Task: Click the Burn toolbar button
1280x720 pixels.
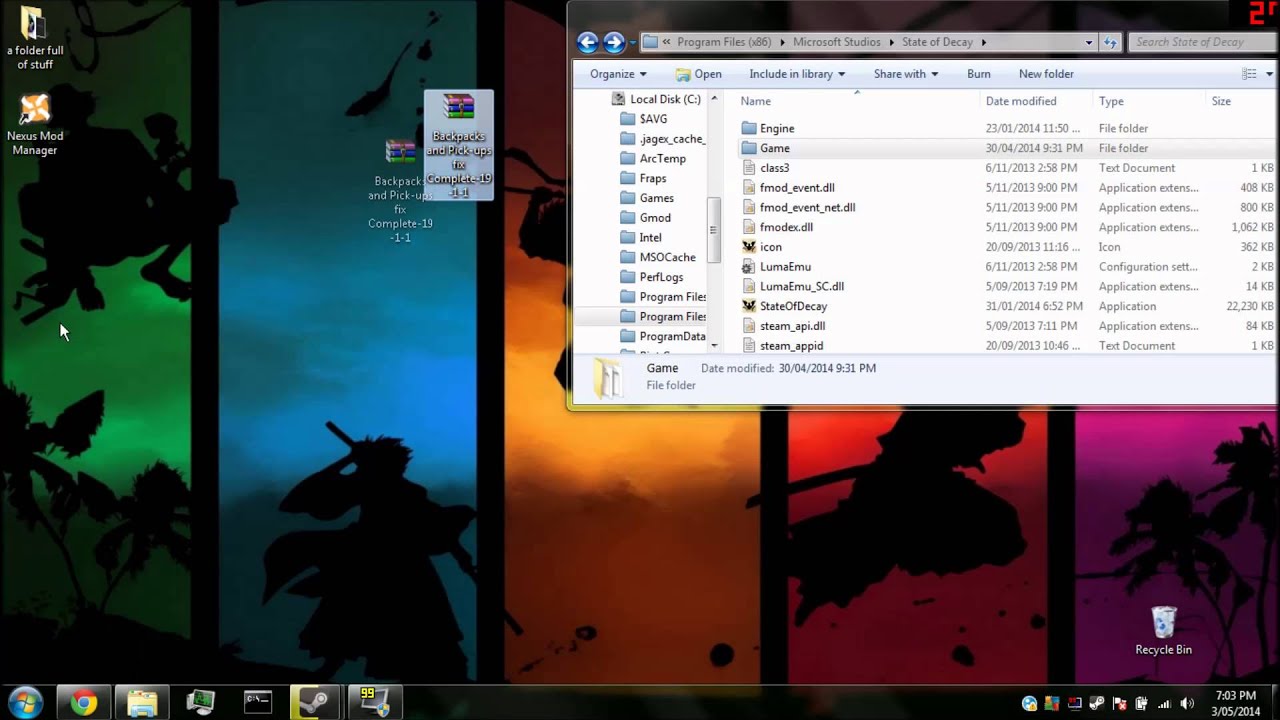Action: click(x=979, y=74)
